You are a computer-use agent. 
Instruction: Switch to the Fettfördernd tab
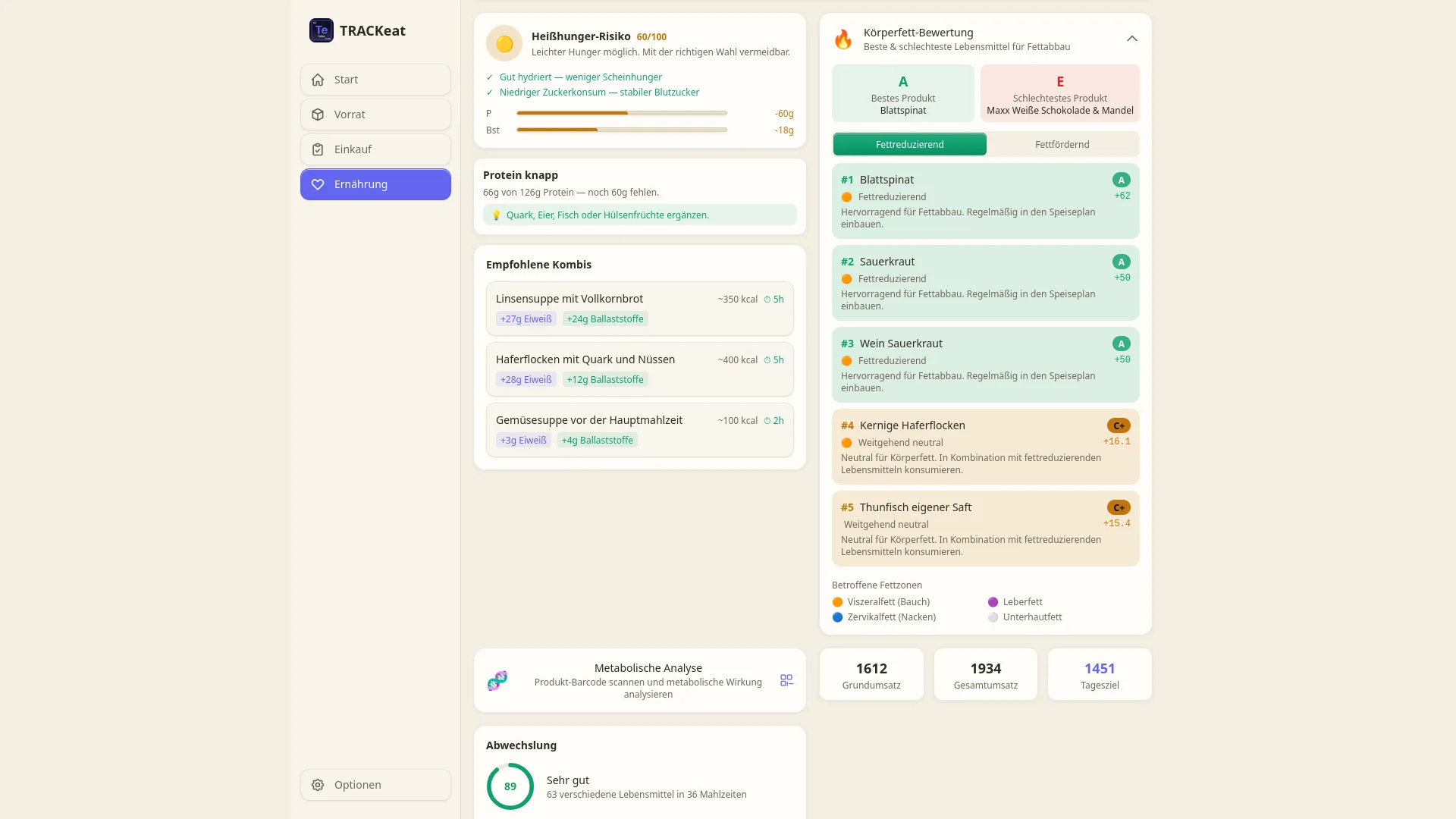pyautogui.click(x=1062, y=144)
